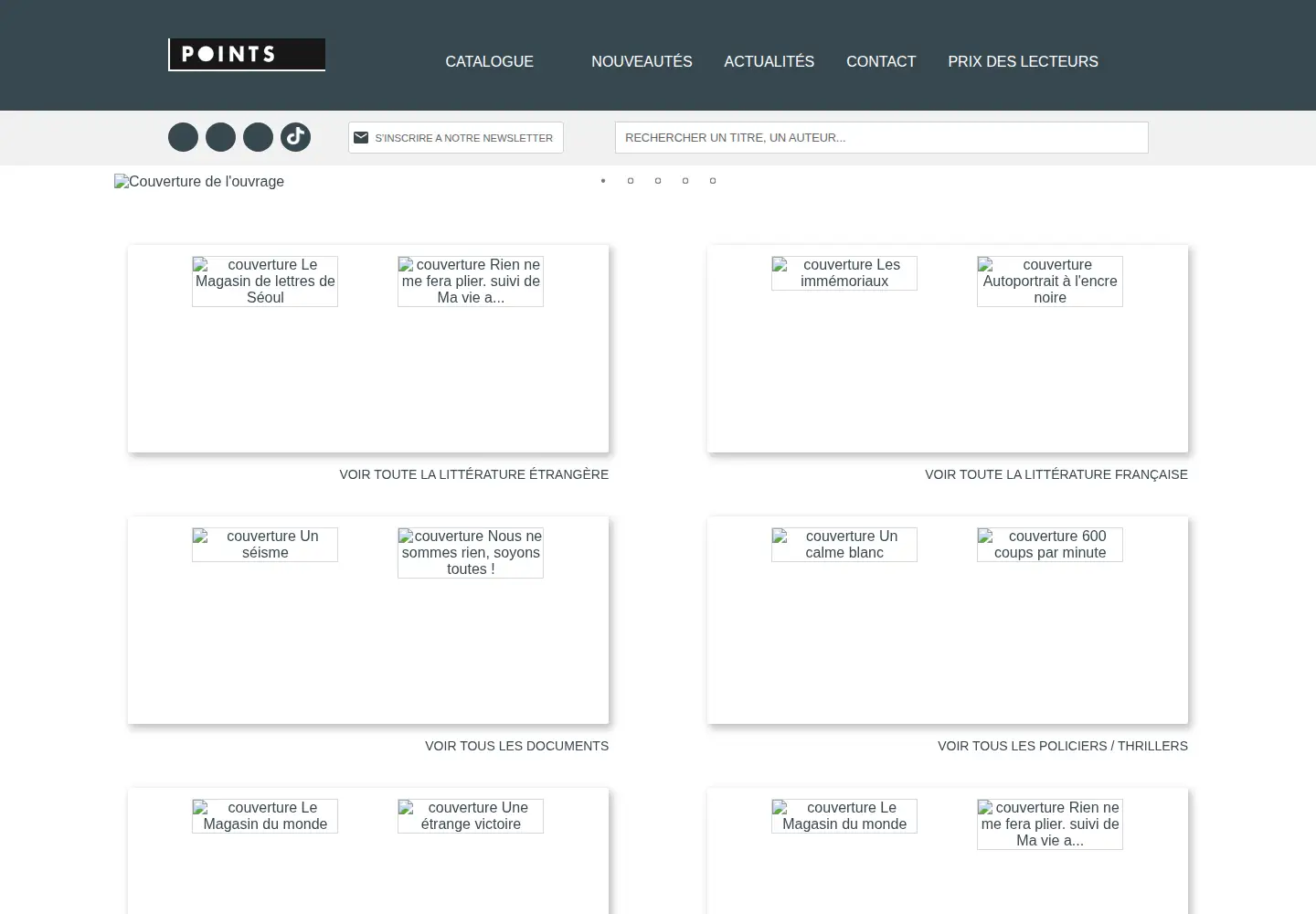
Task: Open Autoportrait à l'encre noire cover
Action: pyautogui.click(x=1050, y=282)
